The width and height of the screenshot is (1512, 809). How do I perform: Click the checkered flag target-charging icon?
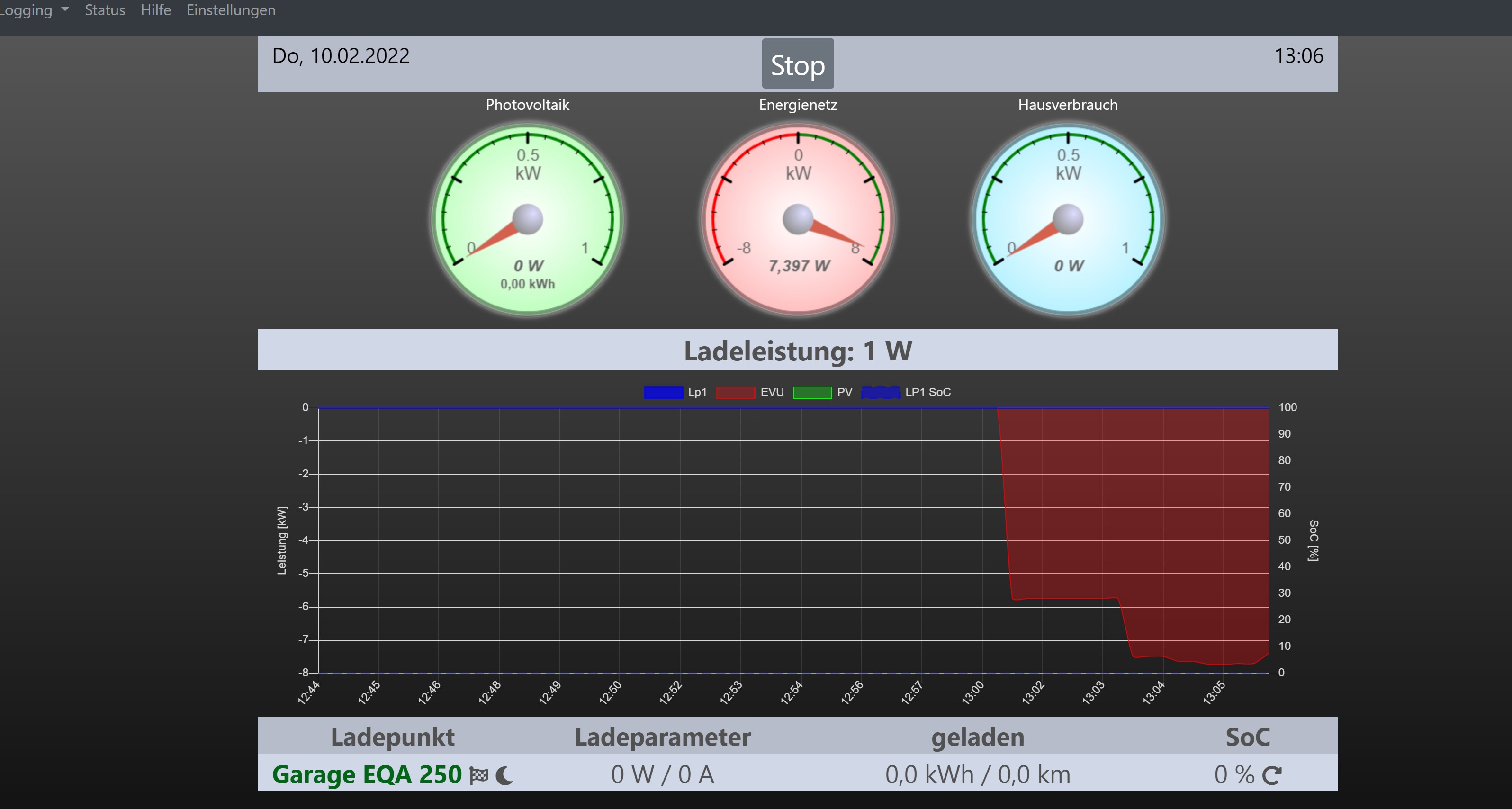click(x=479, y=775)
